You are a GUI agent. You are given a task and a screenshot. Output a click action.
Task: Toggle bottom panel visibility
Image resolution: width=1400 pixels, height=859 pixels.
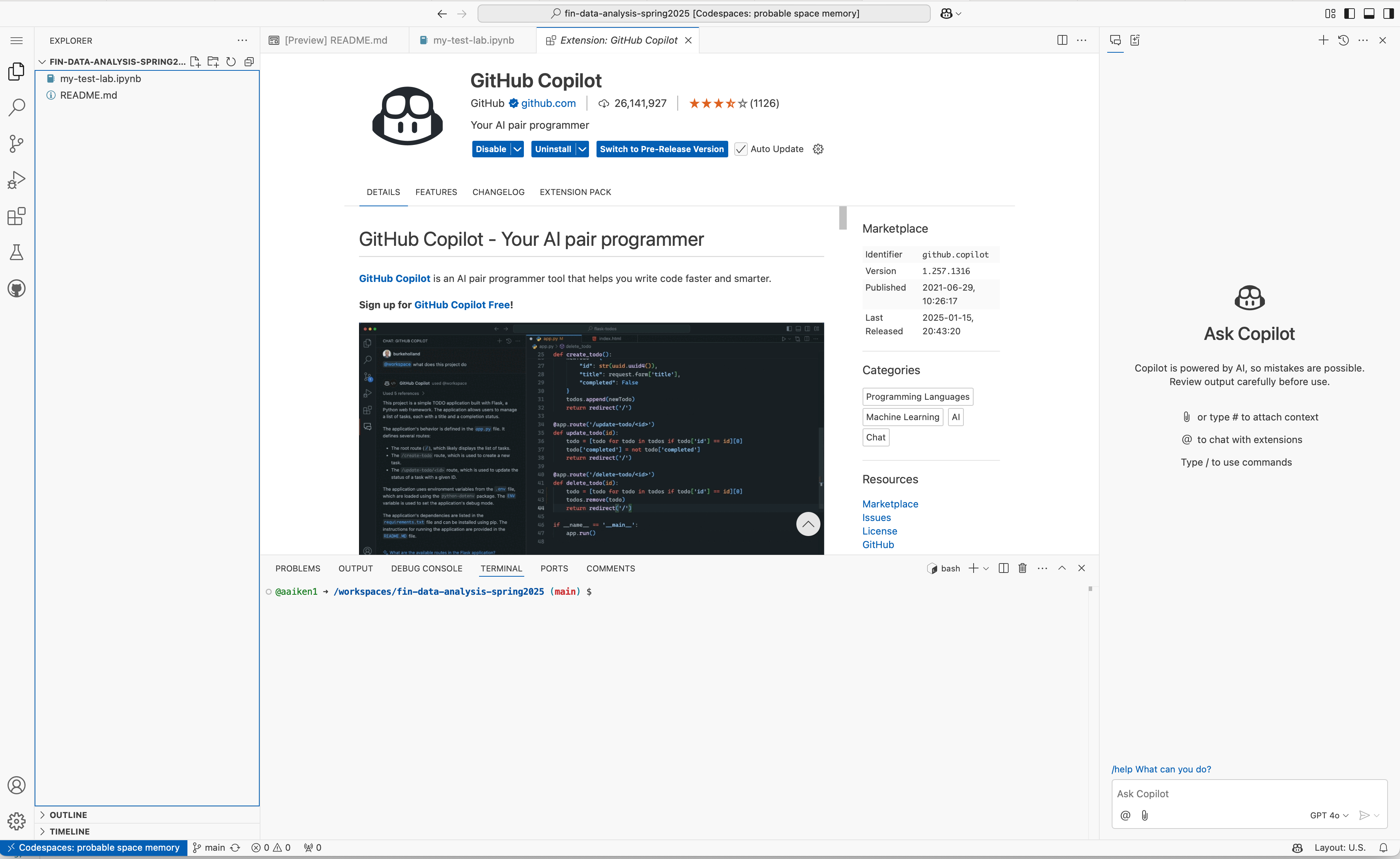[1369, 14]
